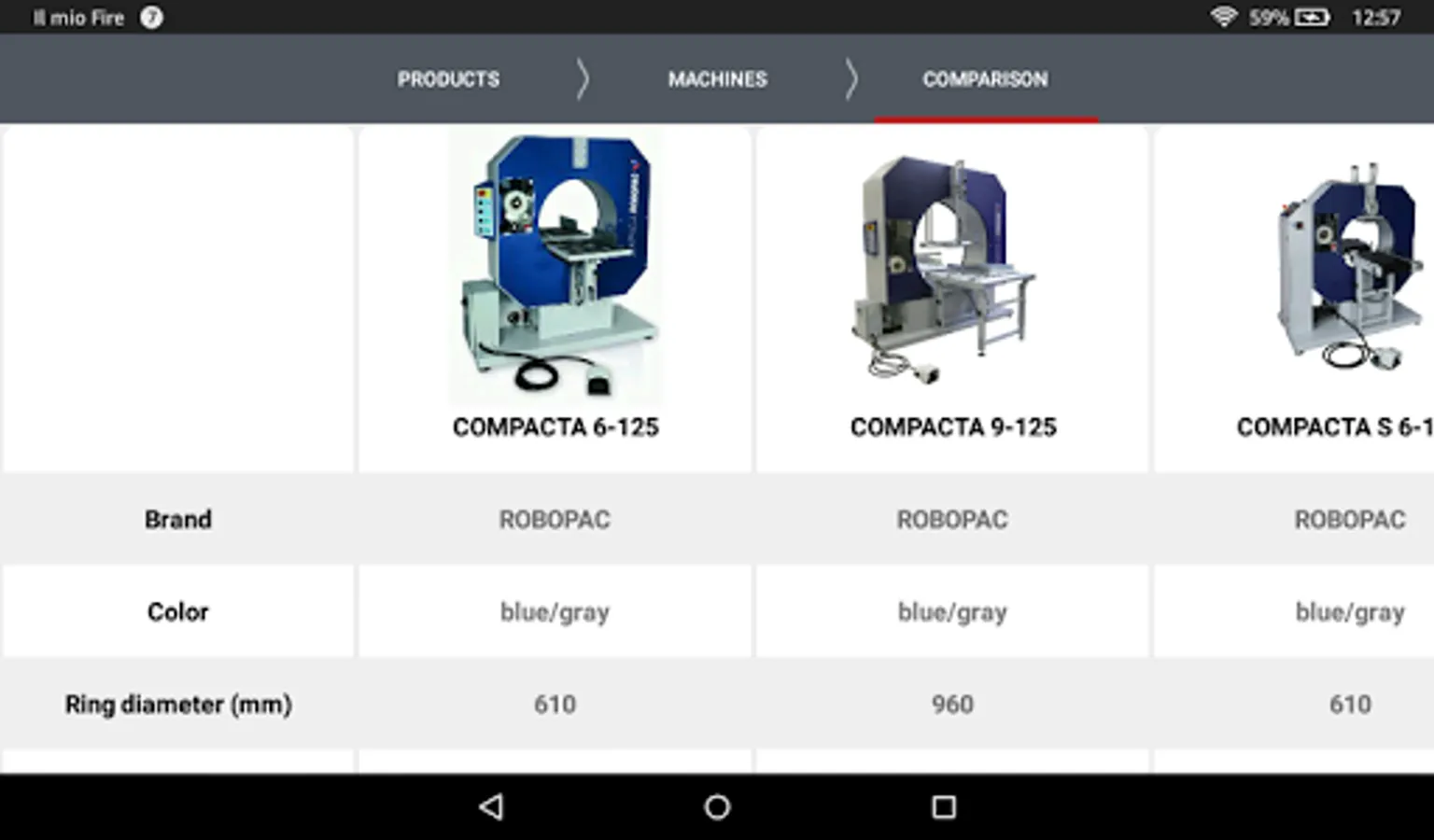
Task: Tap the notification badge showing 7
Action: pyautogui.click(x=151, y=17)
